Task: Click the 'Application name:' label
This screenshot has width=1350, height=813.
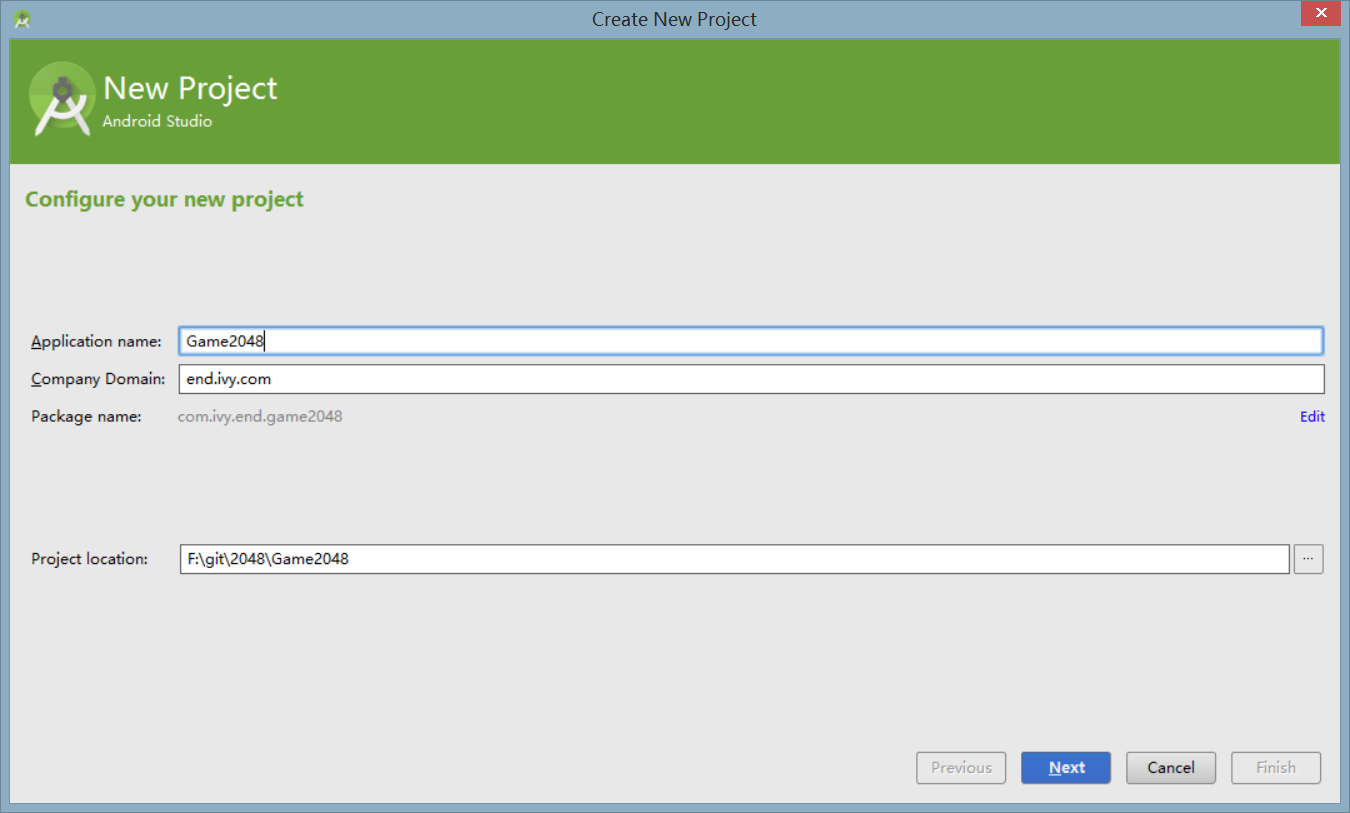Action: coord(96,341)
